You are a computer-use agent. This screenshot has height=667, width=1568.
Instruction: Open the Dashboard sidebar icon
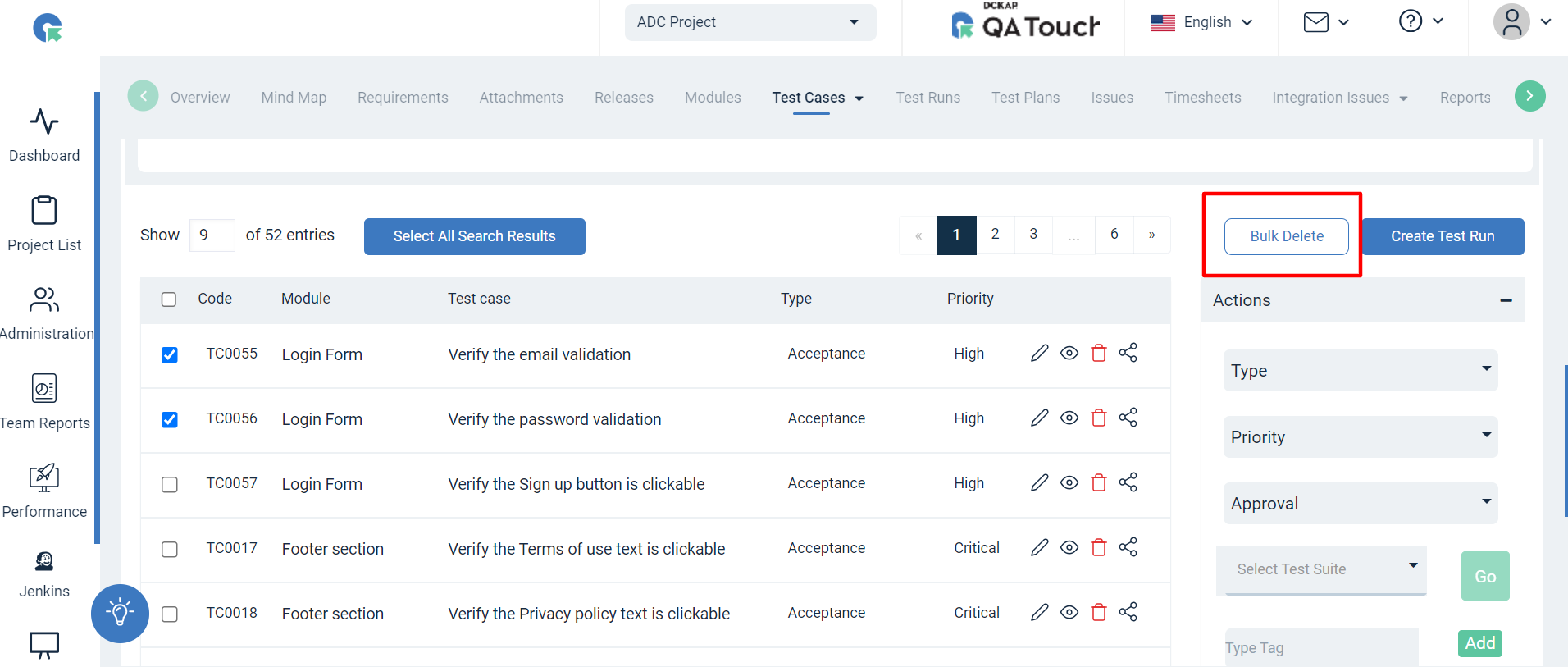coord(44,121)
